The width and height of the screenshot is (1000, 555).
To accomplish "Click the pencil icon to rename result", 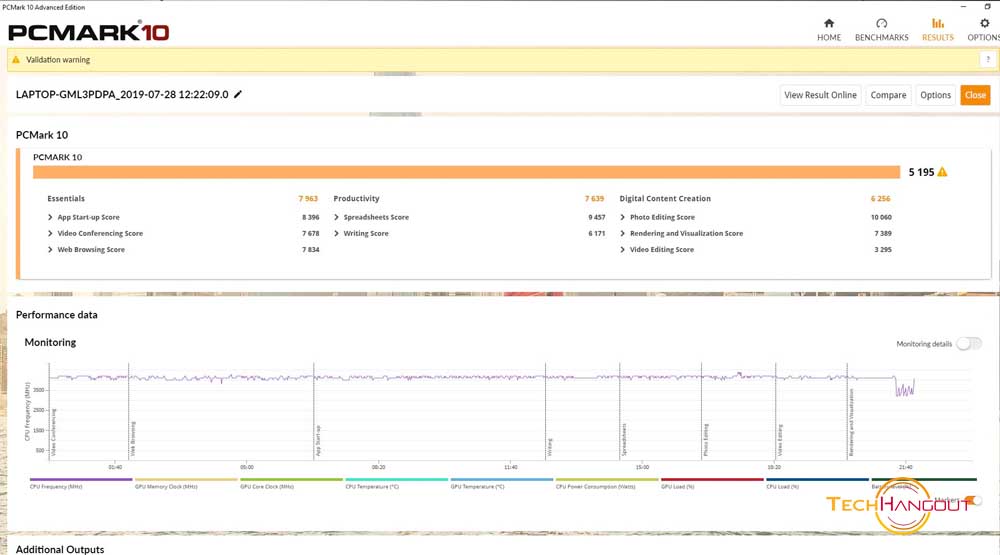I will click(238, 94).
